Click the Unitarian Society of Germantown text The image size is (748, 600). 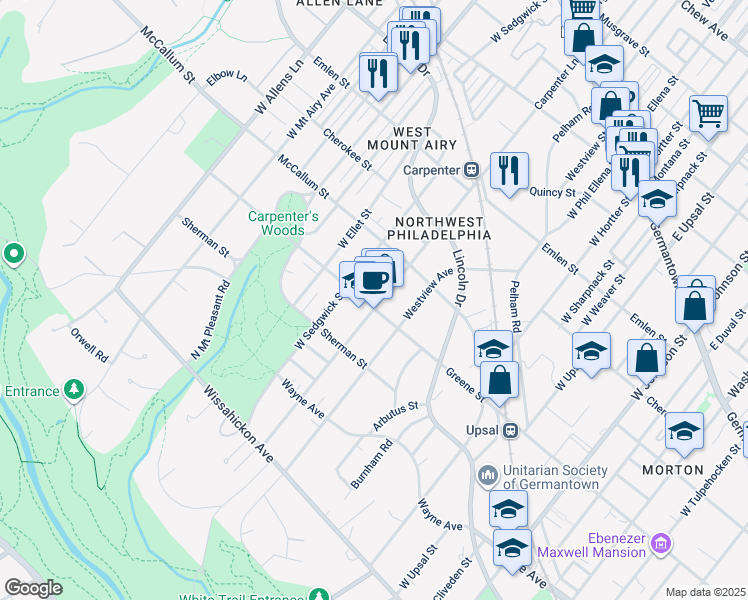coord(555,477)
